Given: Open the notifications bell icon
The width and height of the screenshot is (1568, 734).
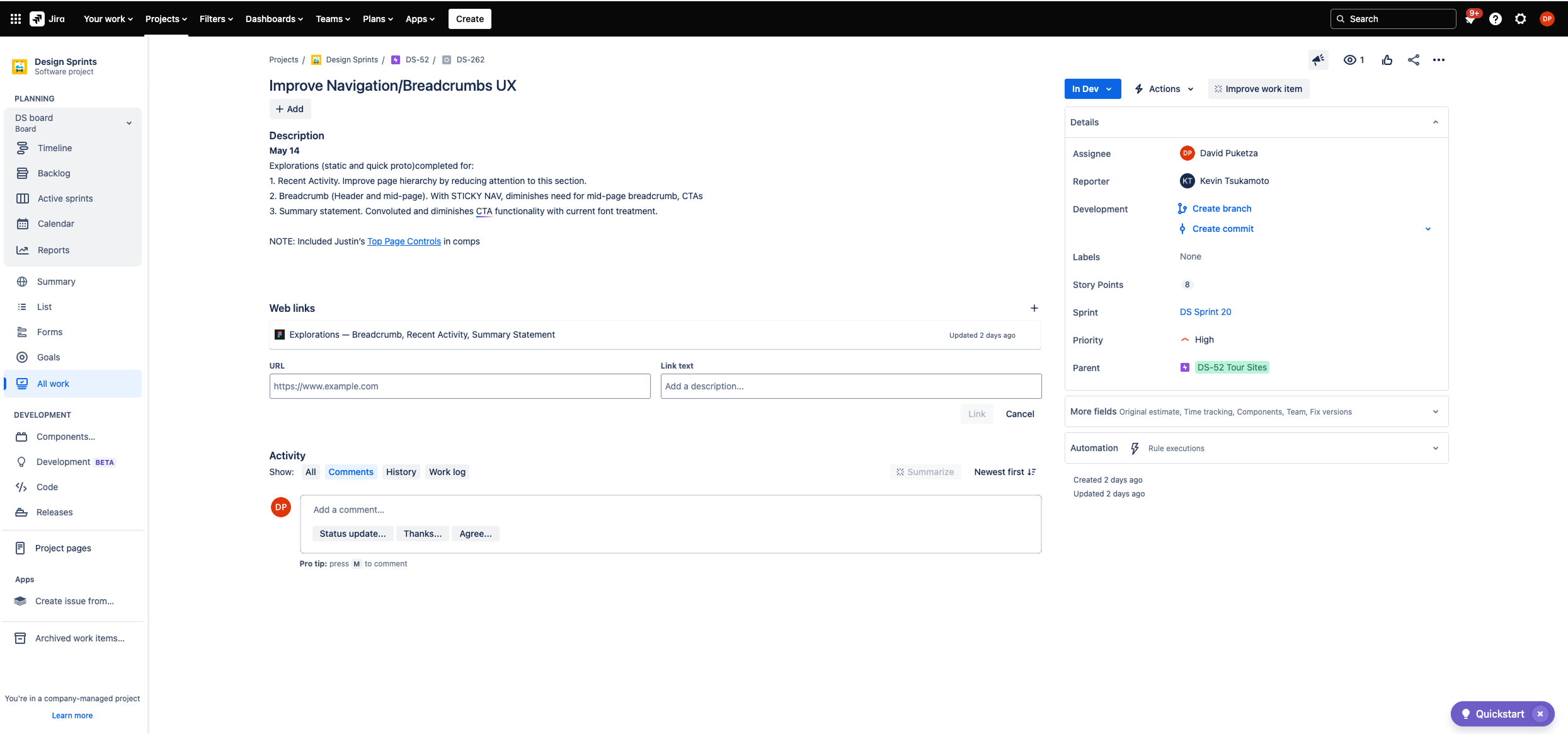Looking at the screenshot, I should (x=1470, y=20).
